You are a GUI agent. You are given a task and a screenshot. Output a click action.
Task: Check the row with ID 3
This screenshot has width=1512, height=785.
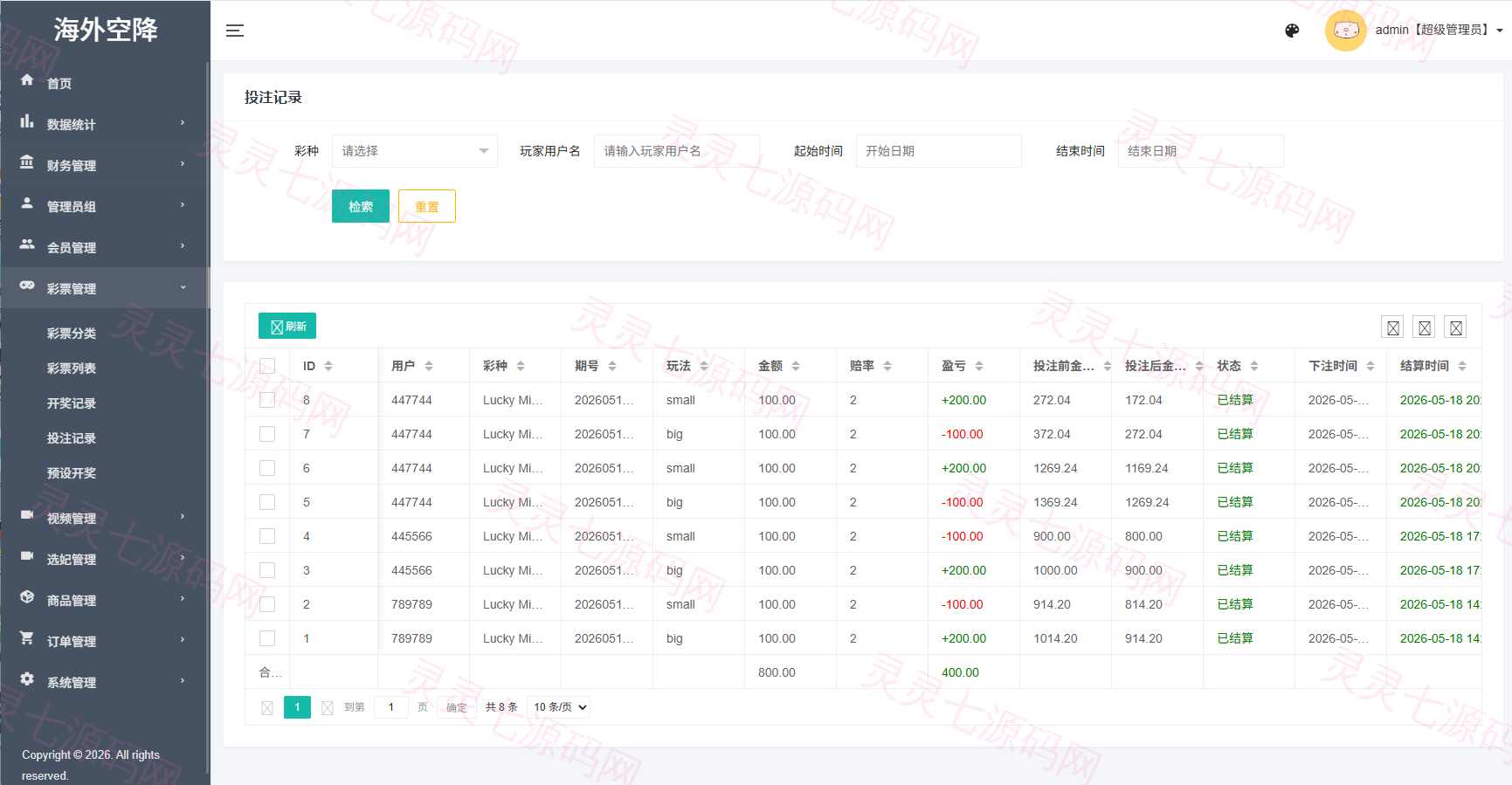(267, 570)
